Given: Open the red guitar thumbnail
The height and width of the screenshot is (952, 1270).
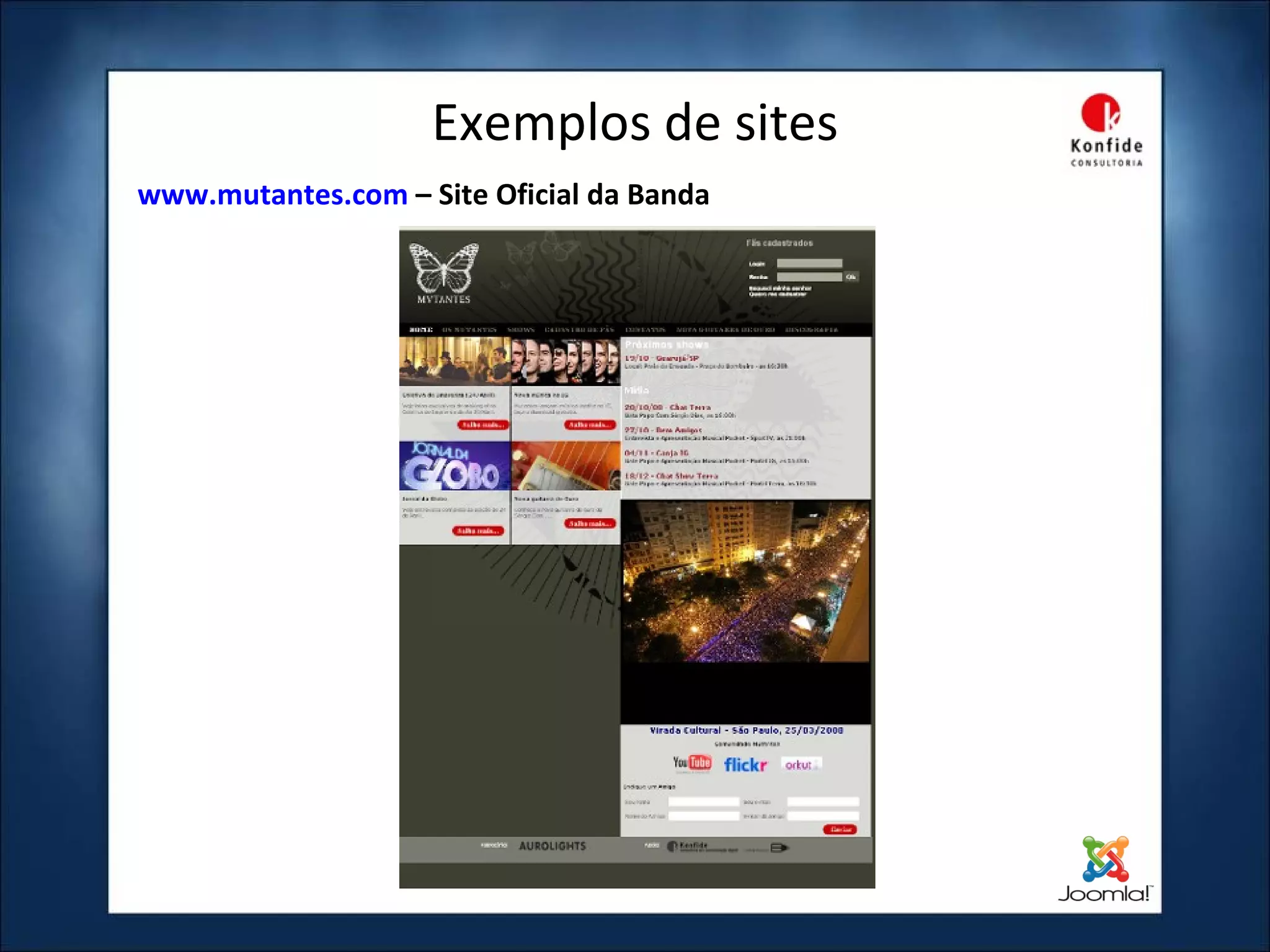Looking at the screenshot, I should pyautogui.click(x=566, y=465).
